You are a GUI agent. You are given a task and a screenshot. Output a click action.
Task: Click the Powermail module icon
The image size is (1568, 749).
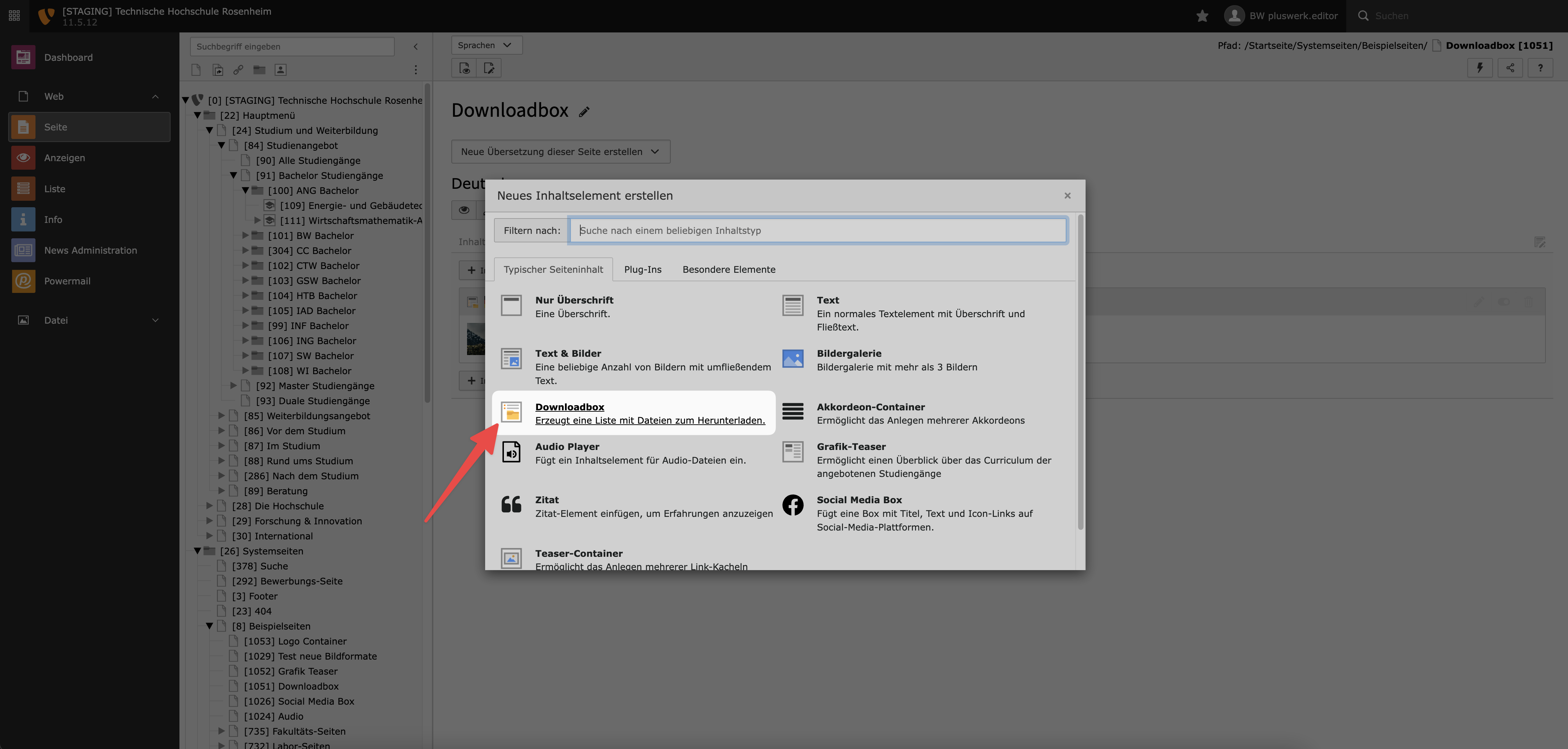(x=23, y=281)
